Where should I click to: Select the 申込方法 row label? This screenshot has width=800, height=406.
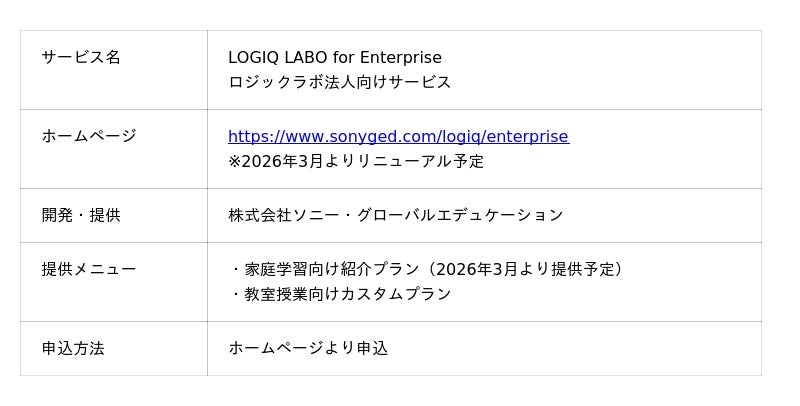coord(73,348)
